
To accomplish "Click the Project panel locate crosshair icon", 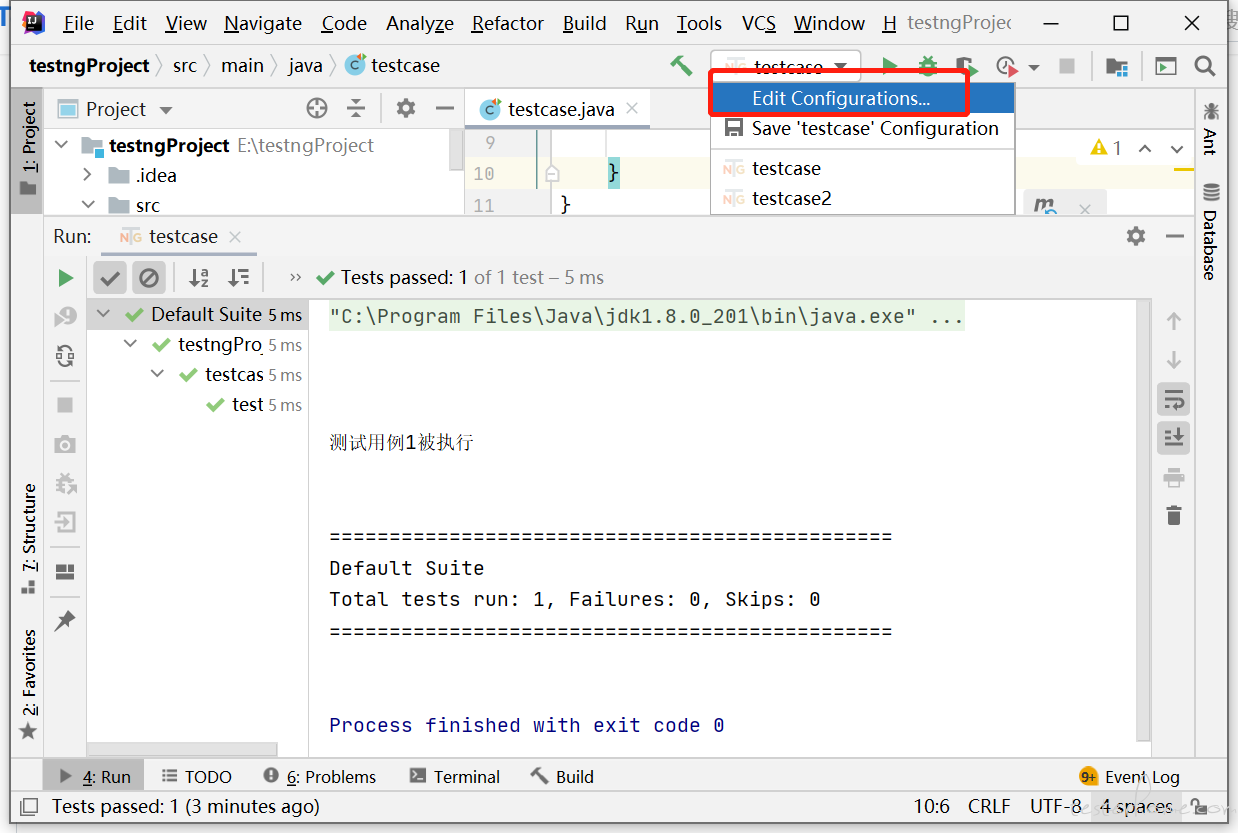I will click(x=317, y=109).
